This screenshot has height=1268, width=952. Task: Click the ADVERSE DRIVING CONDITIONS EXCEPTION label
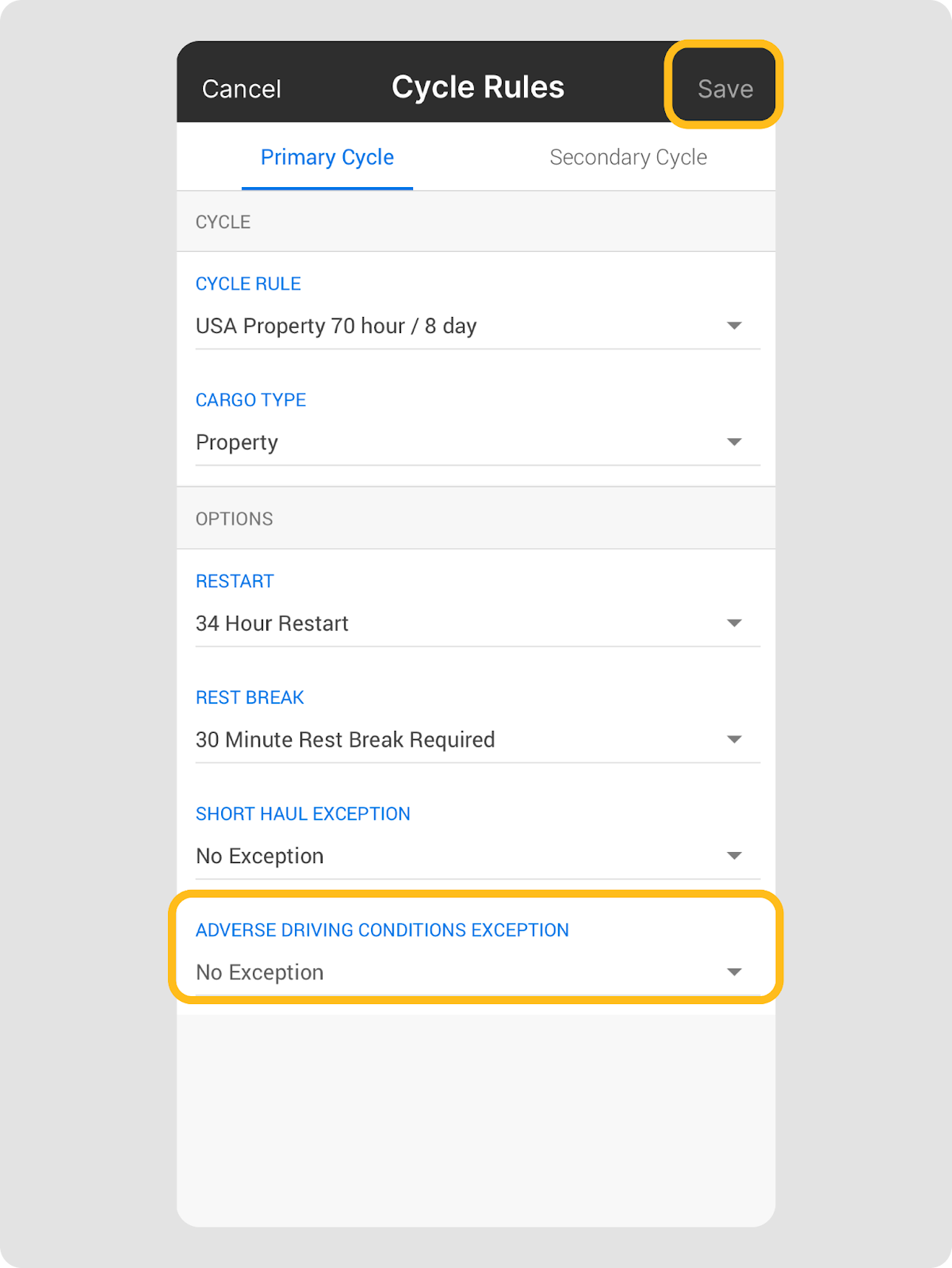[x=382, y=930]
